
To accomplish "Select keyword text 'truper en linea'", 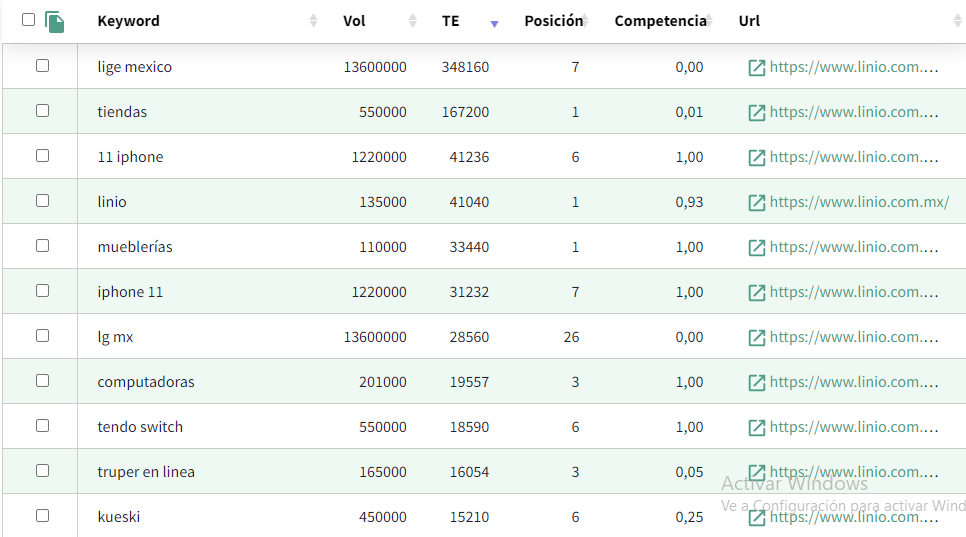I will tap(146, 472).
